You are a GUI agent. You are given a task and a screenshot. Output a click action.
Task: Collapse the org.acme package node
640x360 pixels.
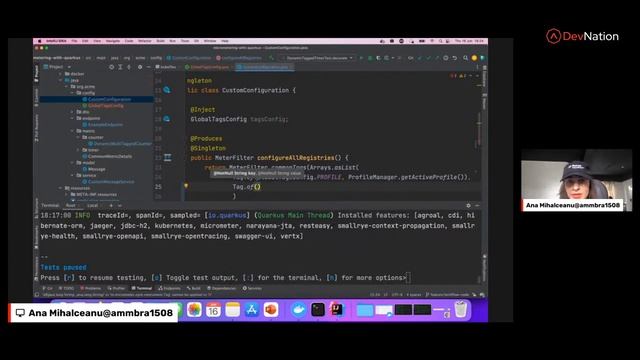[67, 87]
